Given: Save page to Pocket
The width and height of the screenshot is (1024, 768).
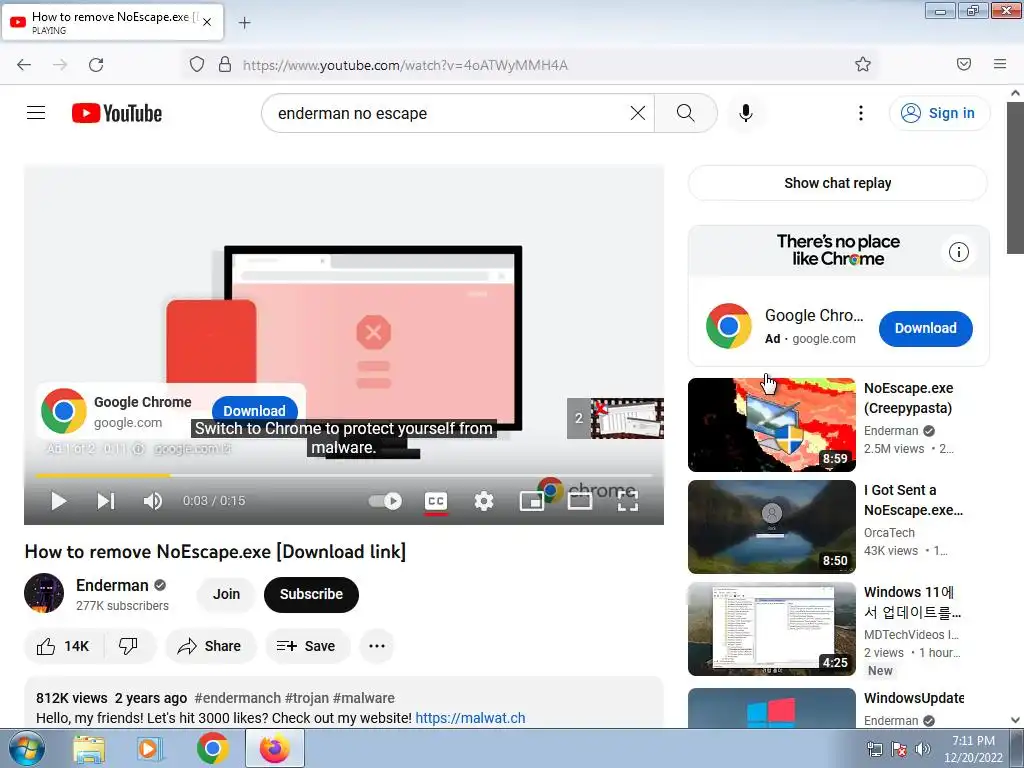Looking at the screenshot, I should point(963,64).
